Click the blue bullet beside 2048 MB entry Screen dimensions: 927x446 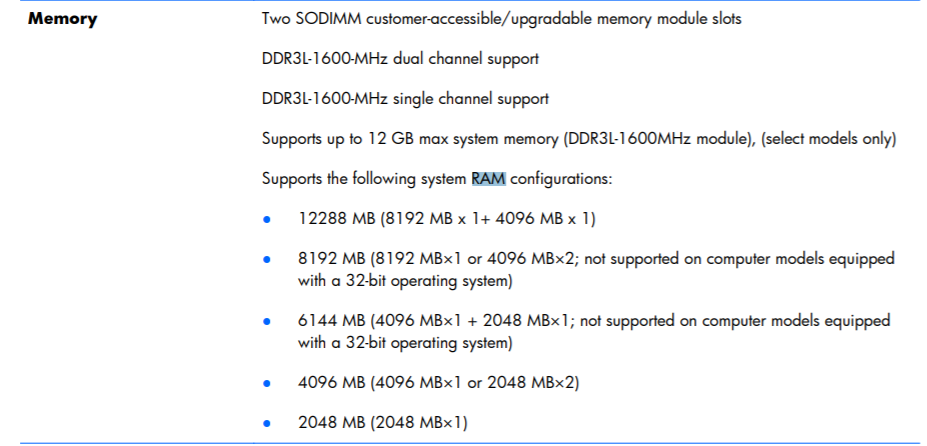tap(267, 424)
